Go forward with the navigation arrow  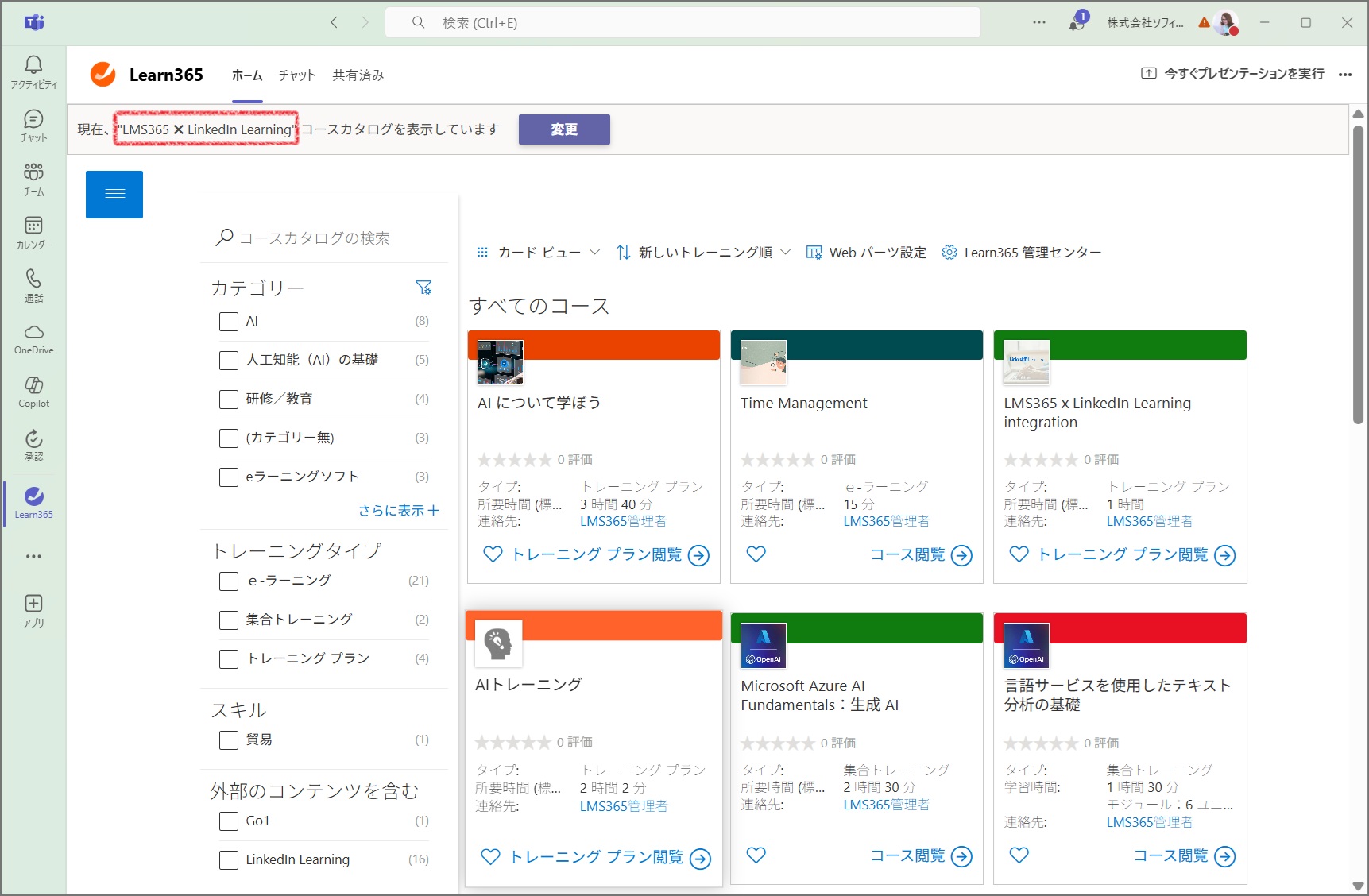click(365, 22)
